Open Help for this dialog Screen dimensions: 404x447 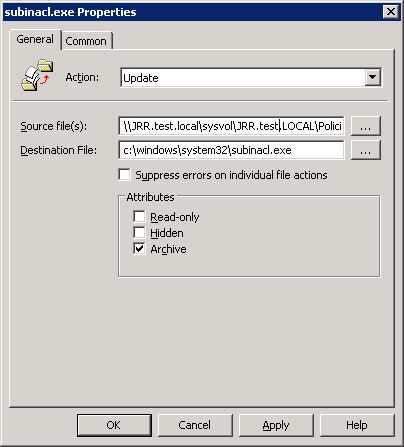[357, 425]
